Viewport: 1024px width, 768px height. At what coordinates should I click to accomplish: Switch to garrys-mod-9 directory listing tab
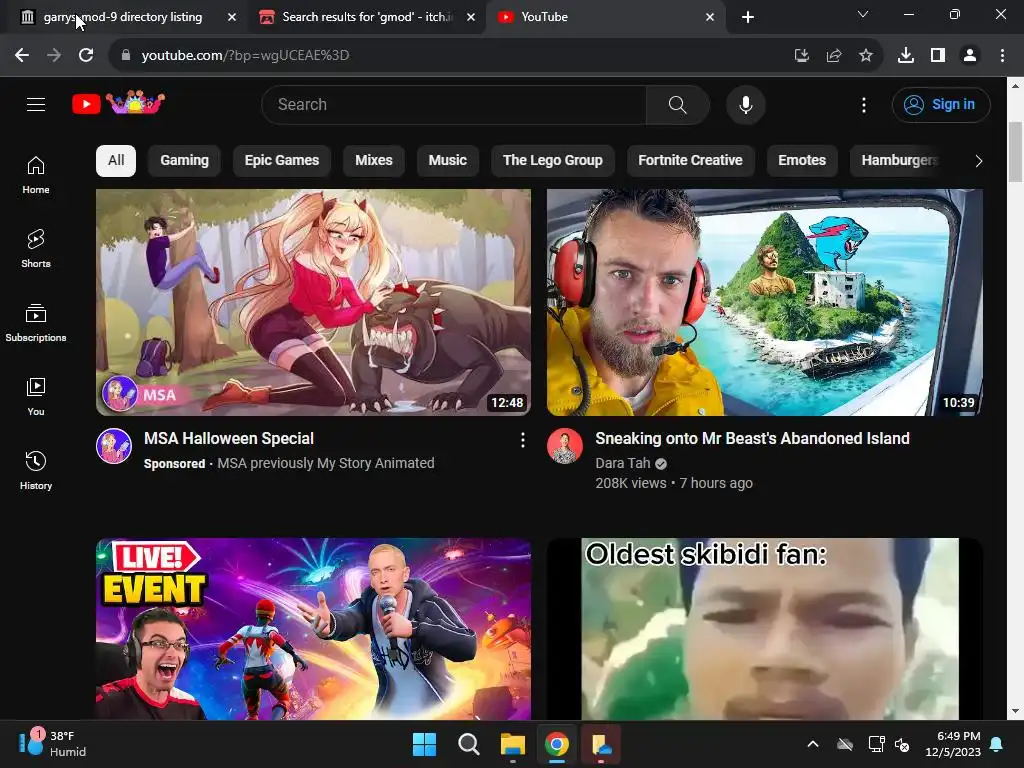click(x=123, y=17)
